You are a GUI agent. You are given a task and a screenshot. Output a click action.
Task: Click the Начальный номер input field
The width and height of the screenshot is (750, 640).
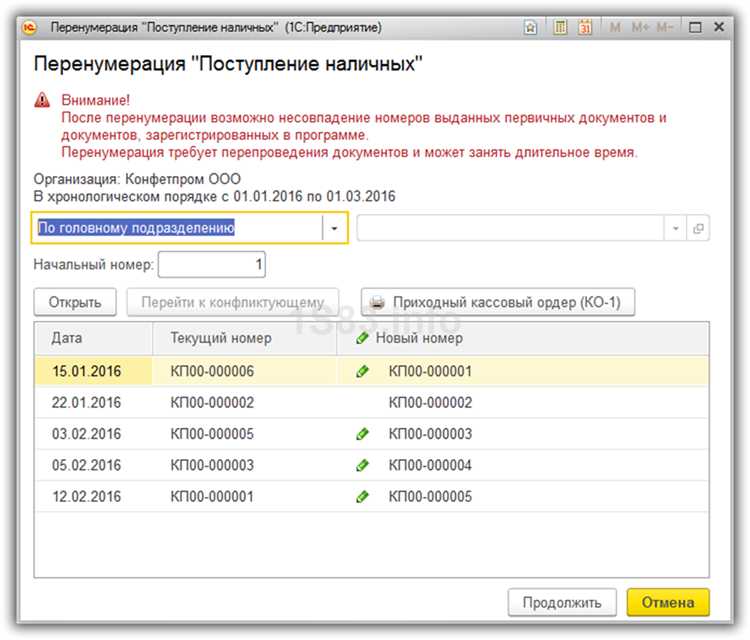[x=212, y=264]
